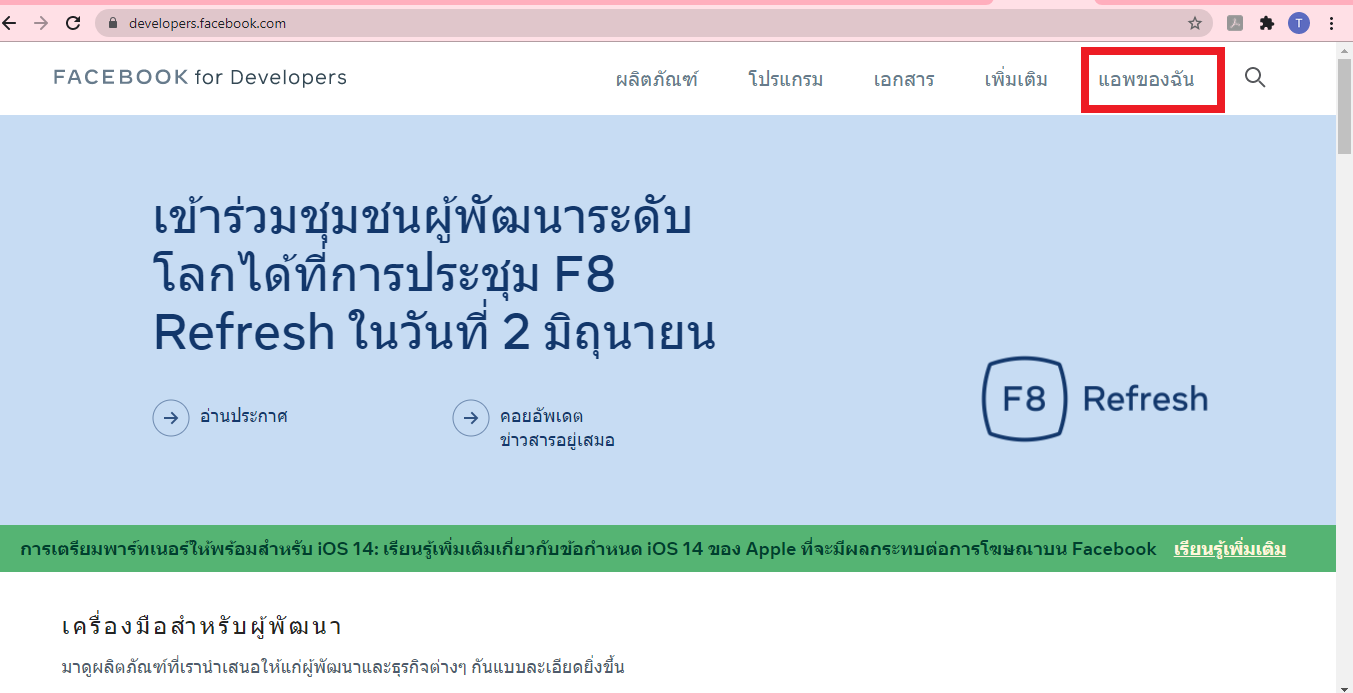Image resolution: width=1353 pixels, height=693 pixels.
Task: Click arrow circle beside อ่านประกาศ
Action: (x=171, y=418)
